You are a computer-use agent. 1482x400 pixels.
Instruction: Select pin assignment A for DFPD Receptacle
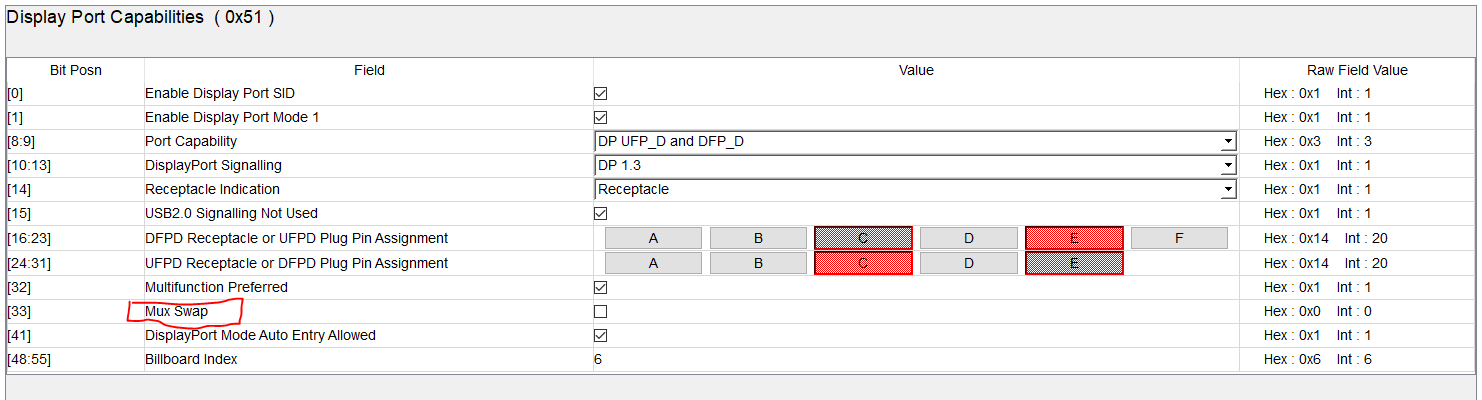(x=653, y=238)
